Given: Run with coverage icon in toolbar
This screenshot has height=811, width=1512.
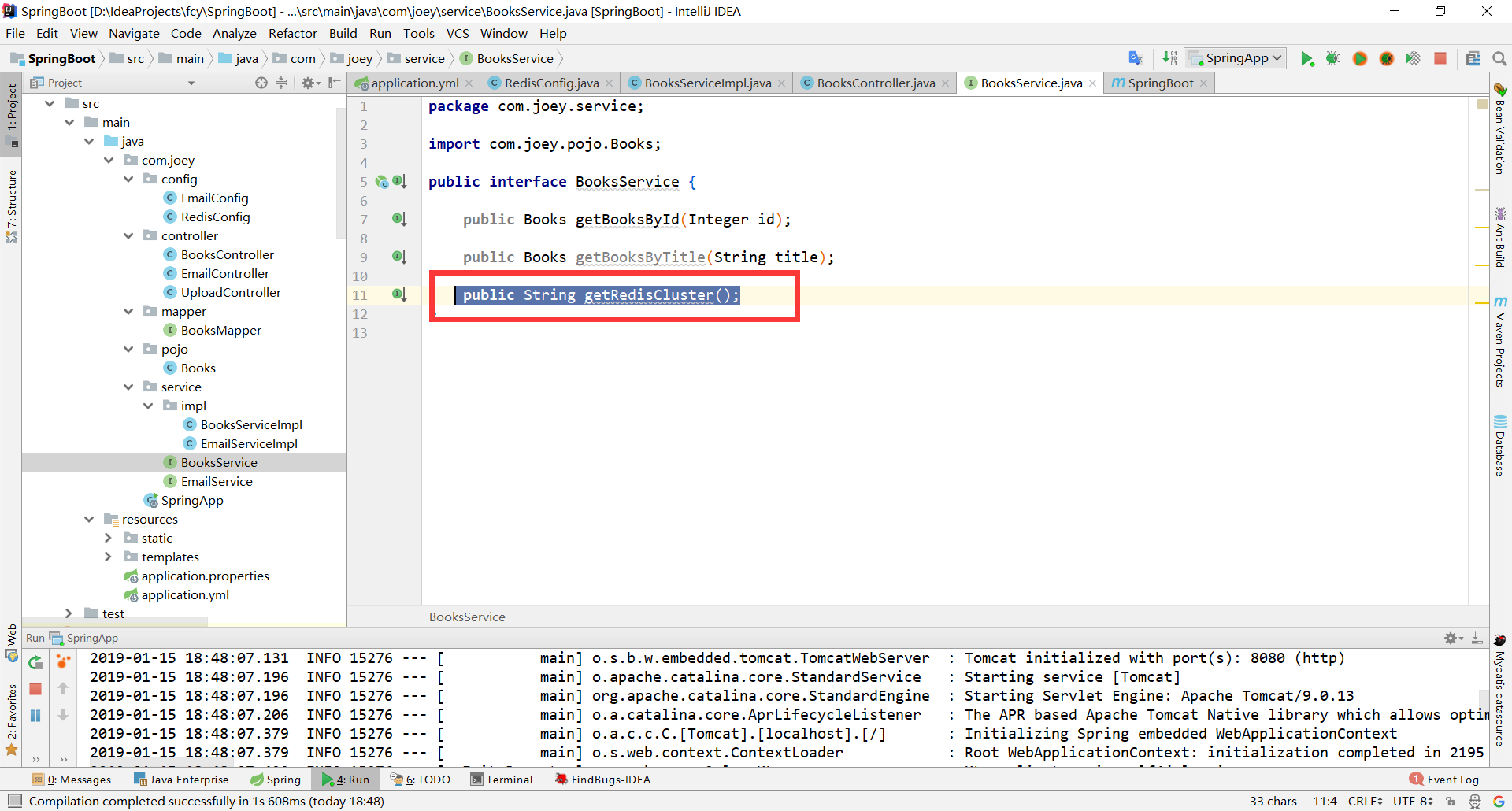Looking at the screenshot, I should click(1414, 58).
